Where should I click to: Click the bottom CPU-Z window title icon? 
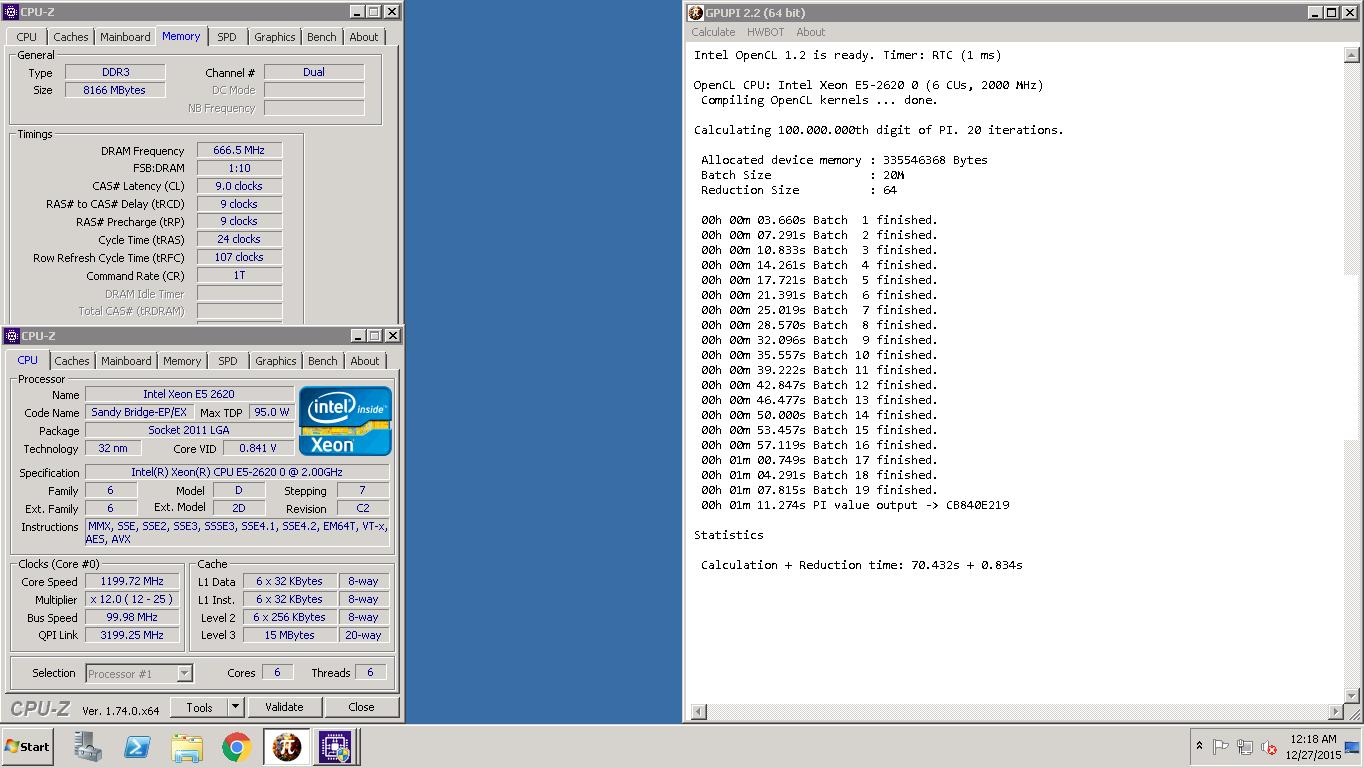click(x=12, y=336)
